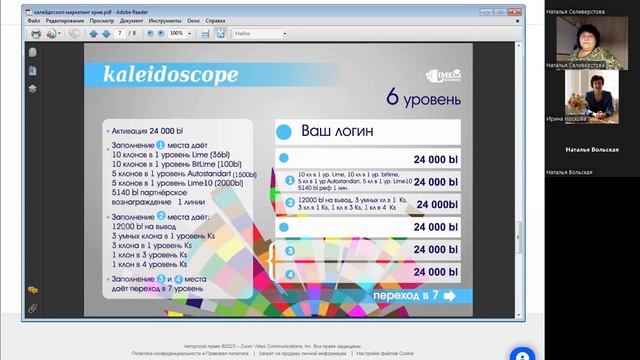
Task: Go to previous page with up arrow
Action: point(93,33)
